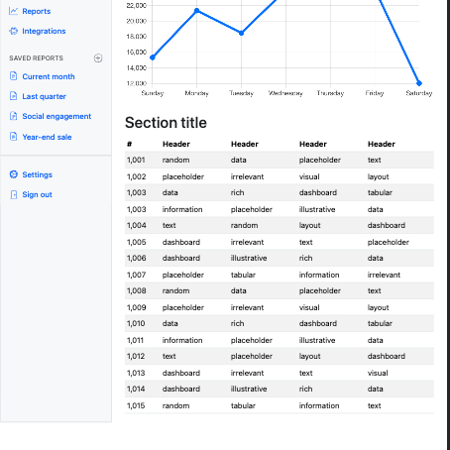Open the Reports link
Image resolution: width=450 pixels, height=450 pixels.
[36, 11]
